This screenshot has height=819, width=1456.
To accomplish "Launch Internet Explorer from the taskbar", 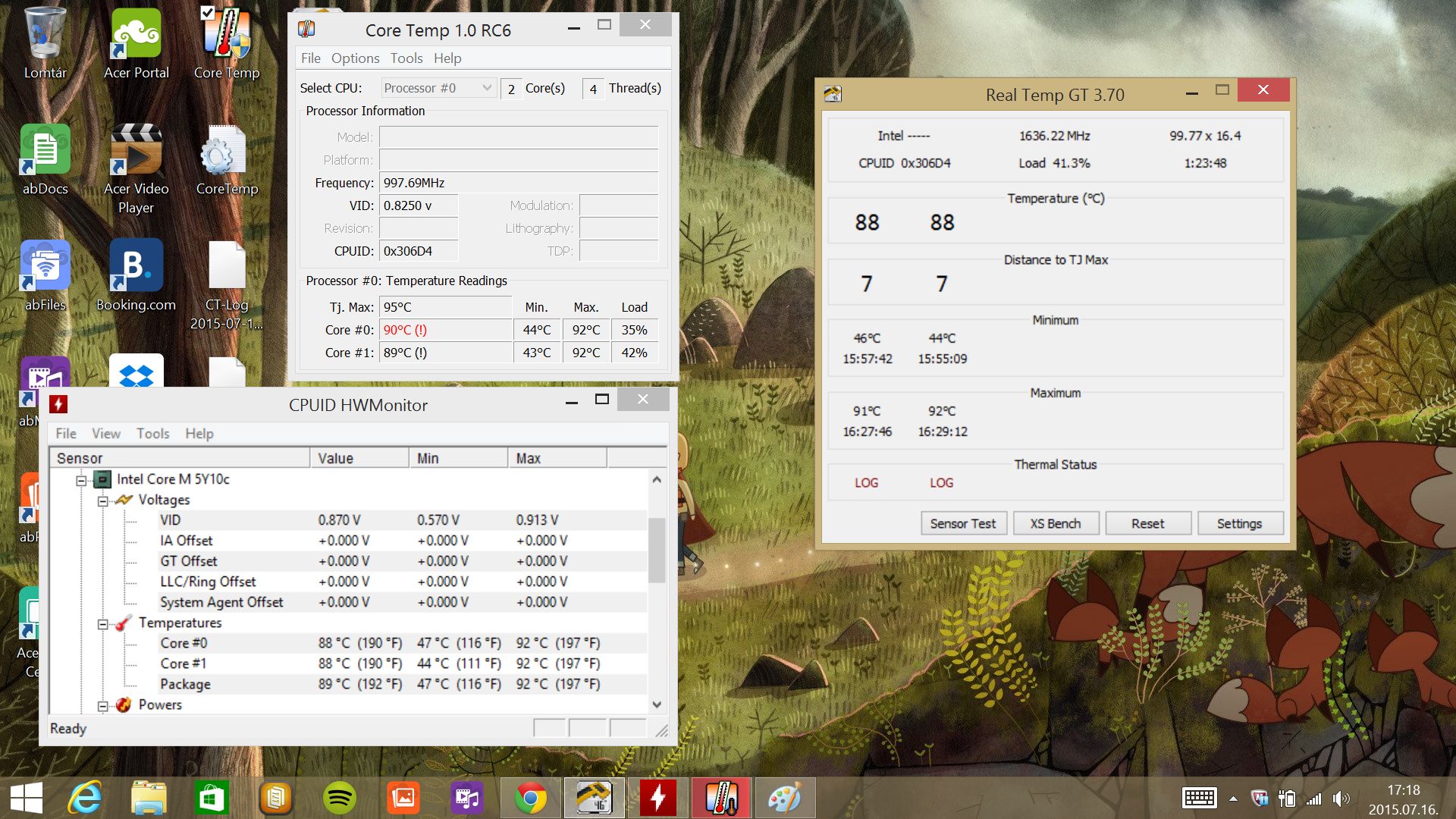I will click(85, 798).
